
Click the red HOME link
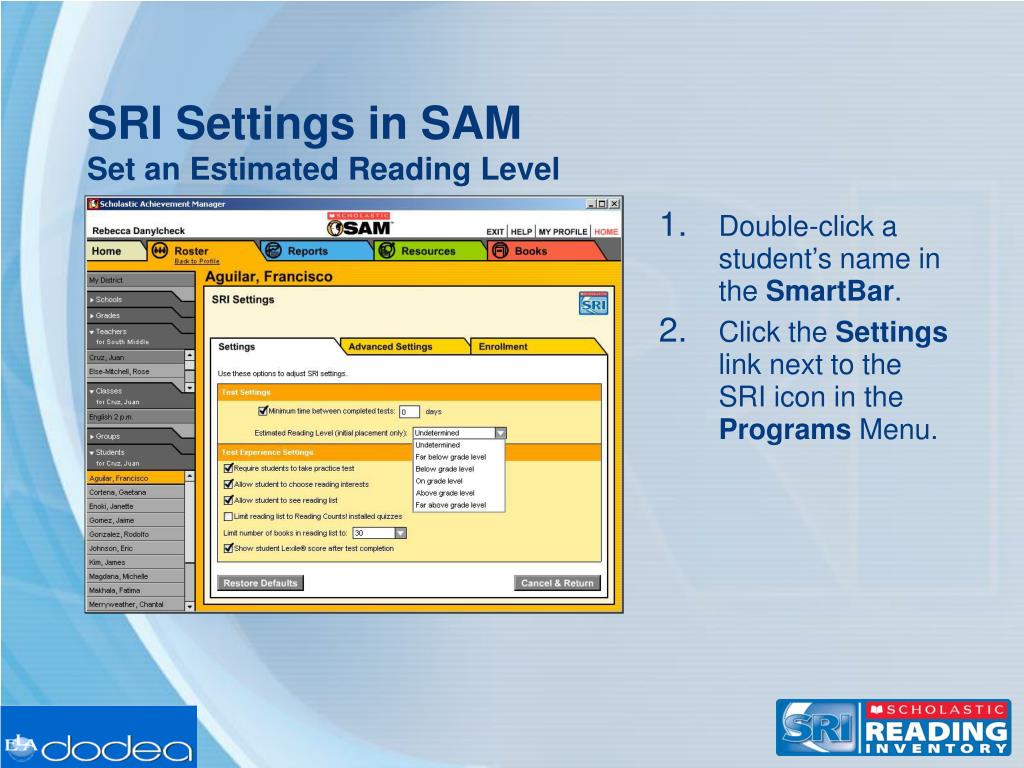(606, 232)
